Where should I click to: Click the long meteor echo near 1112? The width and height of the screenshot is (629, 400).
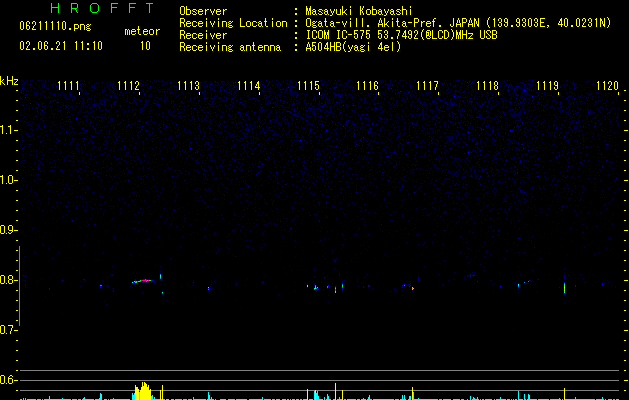(x=143, y=281)
